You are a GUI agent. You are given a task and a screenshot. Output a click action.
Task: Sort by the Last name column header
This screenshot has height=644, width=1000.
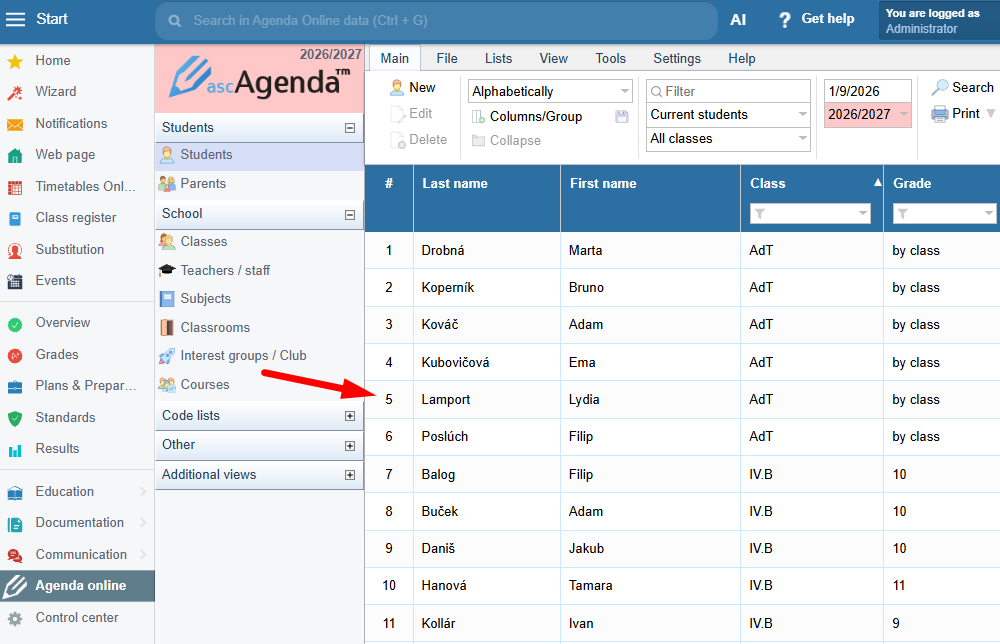pyautogui.click(x=455, y=184)
